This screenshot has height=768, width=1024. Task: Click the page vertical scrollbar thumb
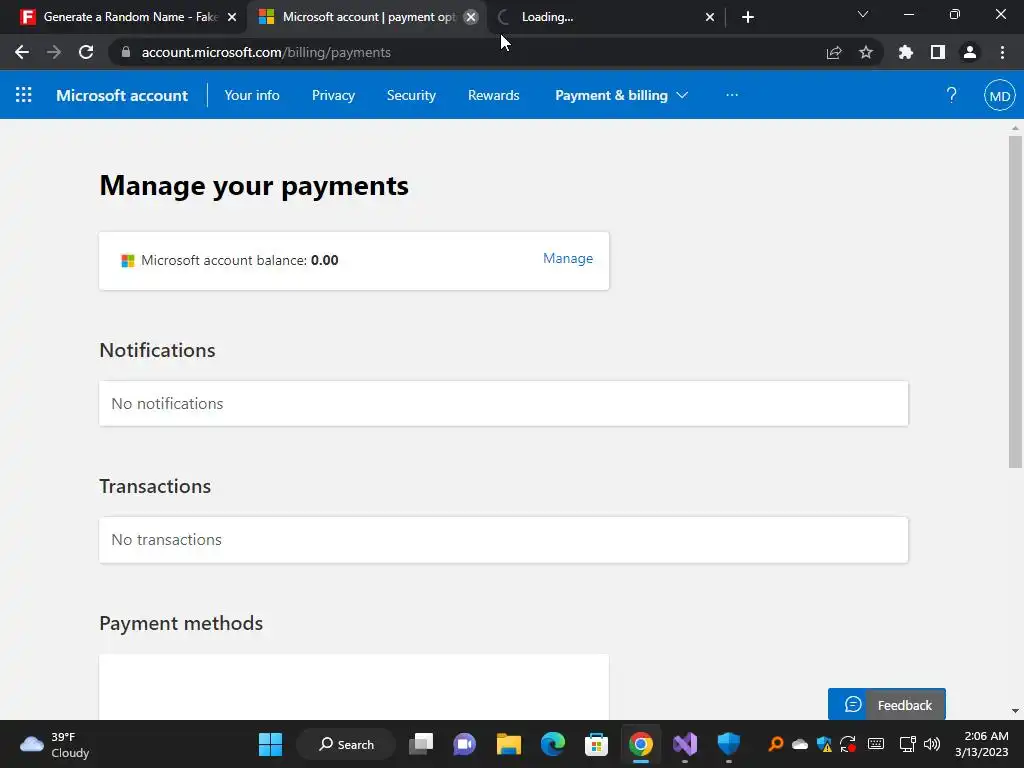pos(1015,302)
